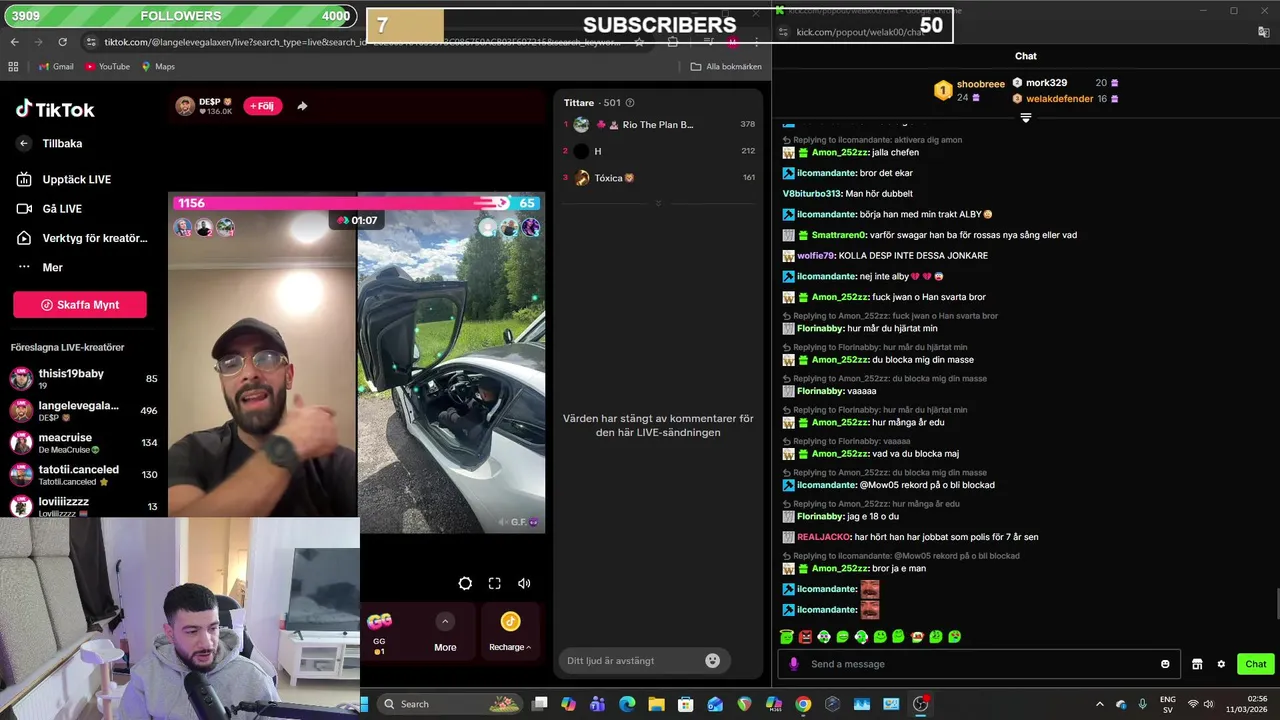1280x720 pixels.
Task: Open TikTok player settings gear
Action: pos(465,583)
